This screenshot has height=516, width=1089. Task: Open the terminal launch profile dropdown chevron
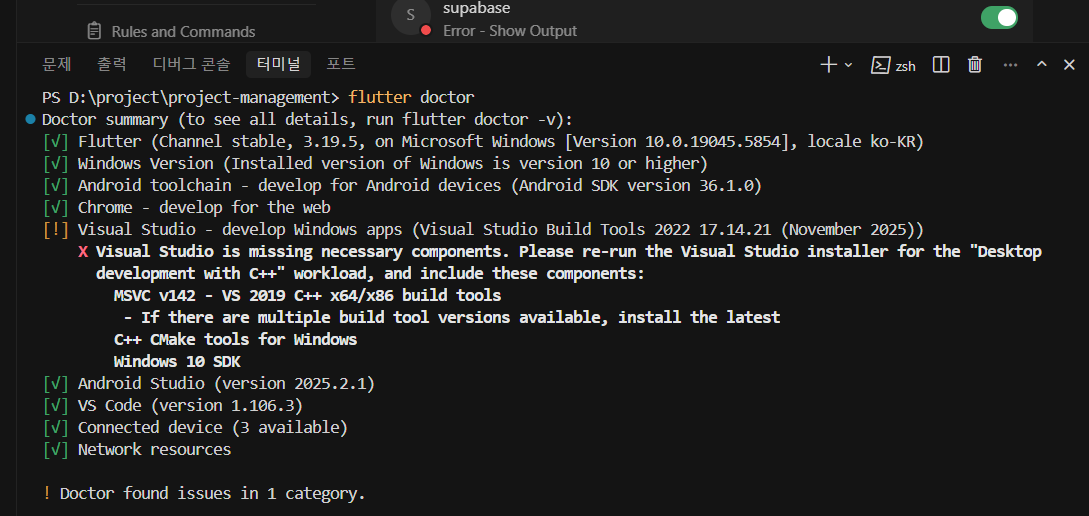click(x=849, y=65)
